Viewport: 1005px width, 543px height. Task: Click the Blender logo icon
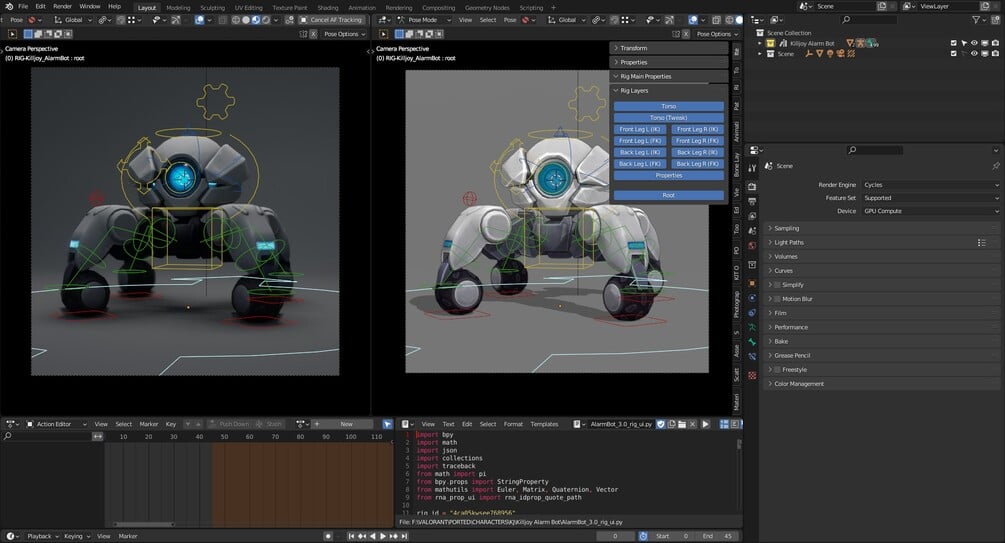click(x=8, y=6)
